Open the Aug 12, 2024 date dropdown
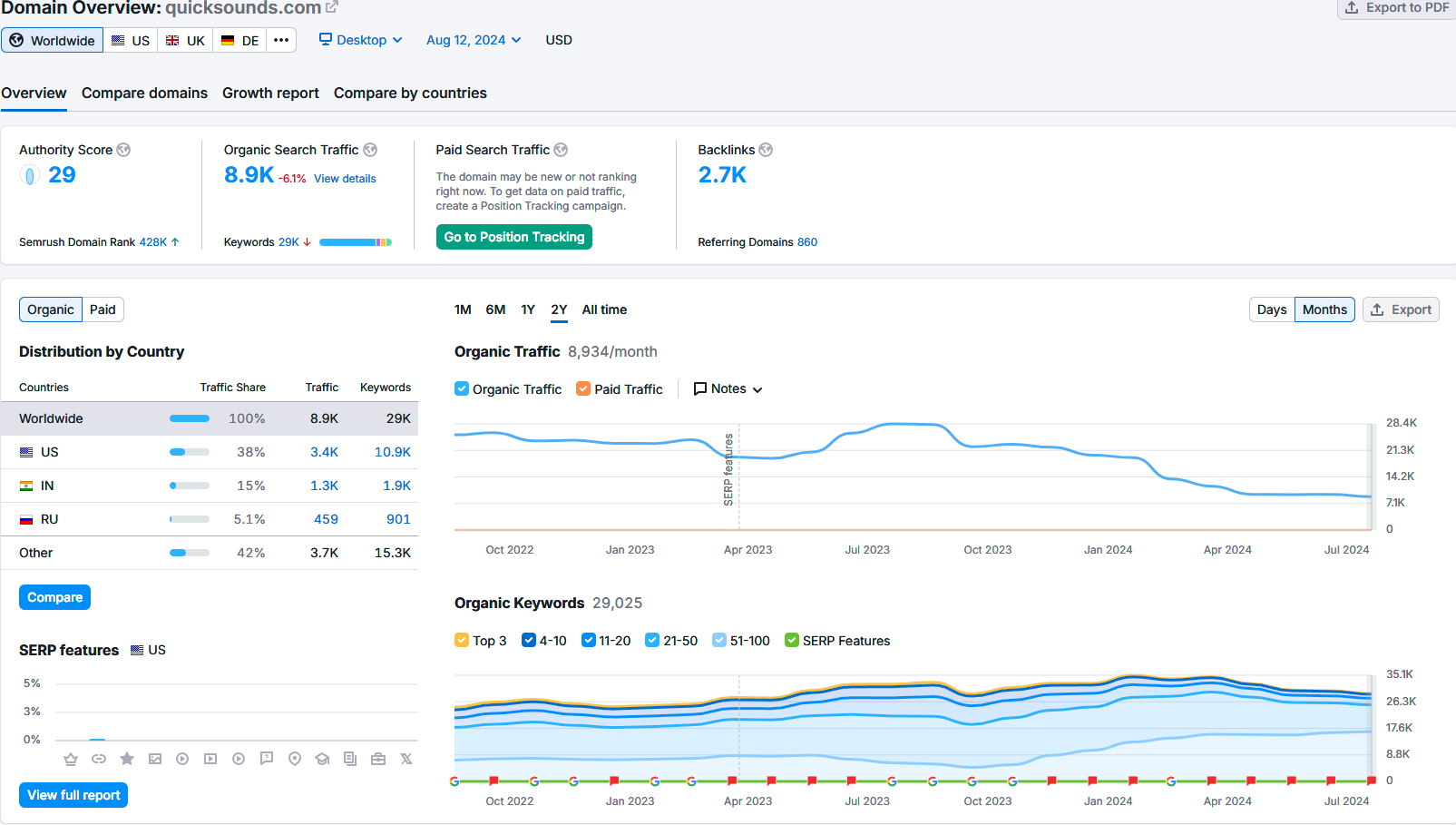This screenshot has width=1456, height=825. [474, 40]
